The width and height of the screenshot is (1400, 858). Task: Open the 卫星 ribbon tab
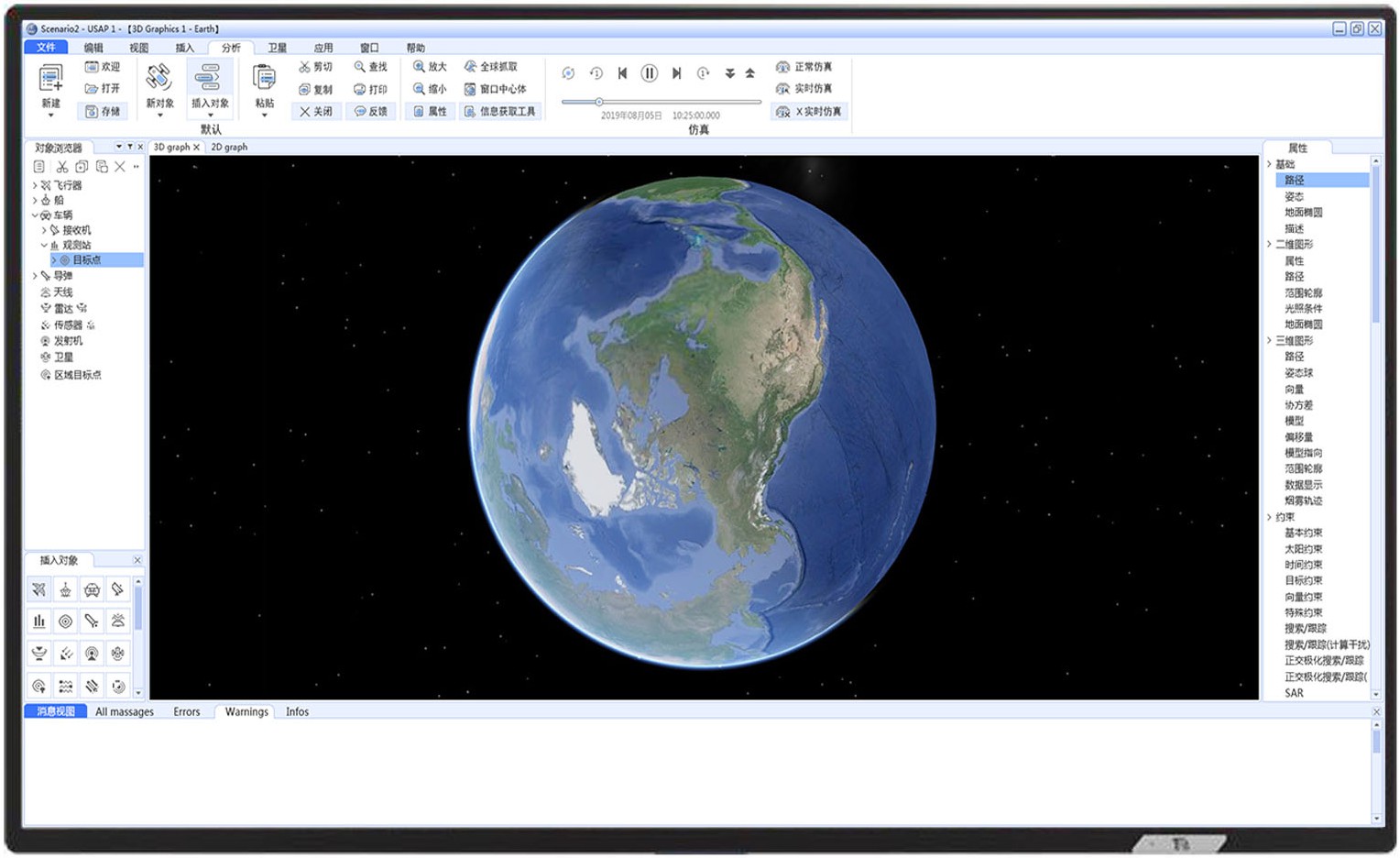coord(277,48)
